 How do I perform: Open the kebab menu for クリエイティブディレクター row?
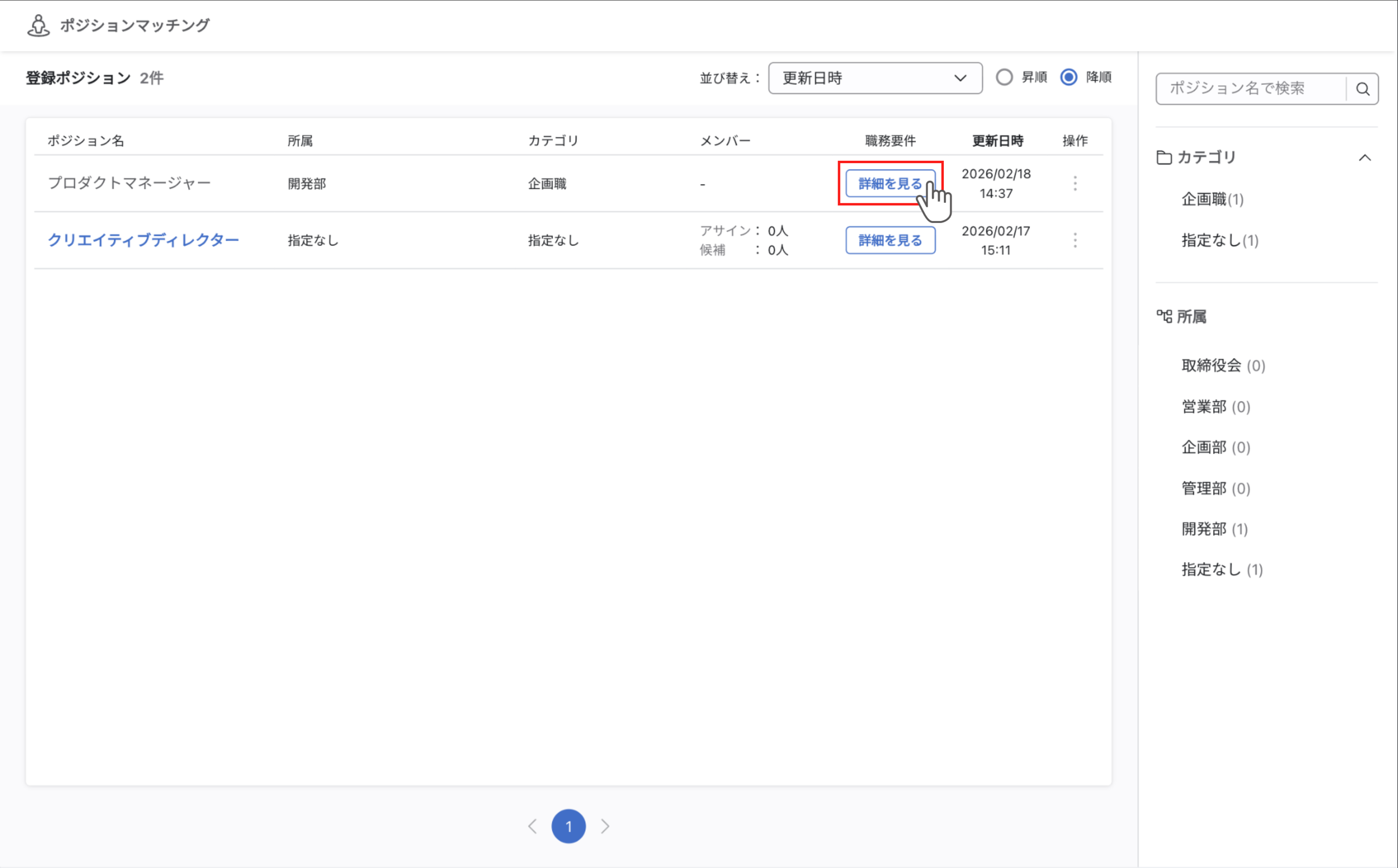pos(1074,240)
